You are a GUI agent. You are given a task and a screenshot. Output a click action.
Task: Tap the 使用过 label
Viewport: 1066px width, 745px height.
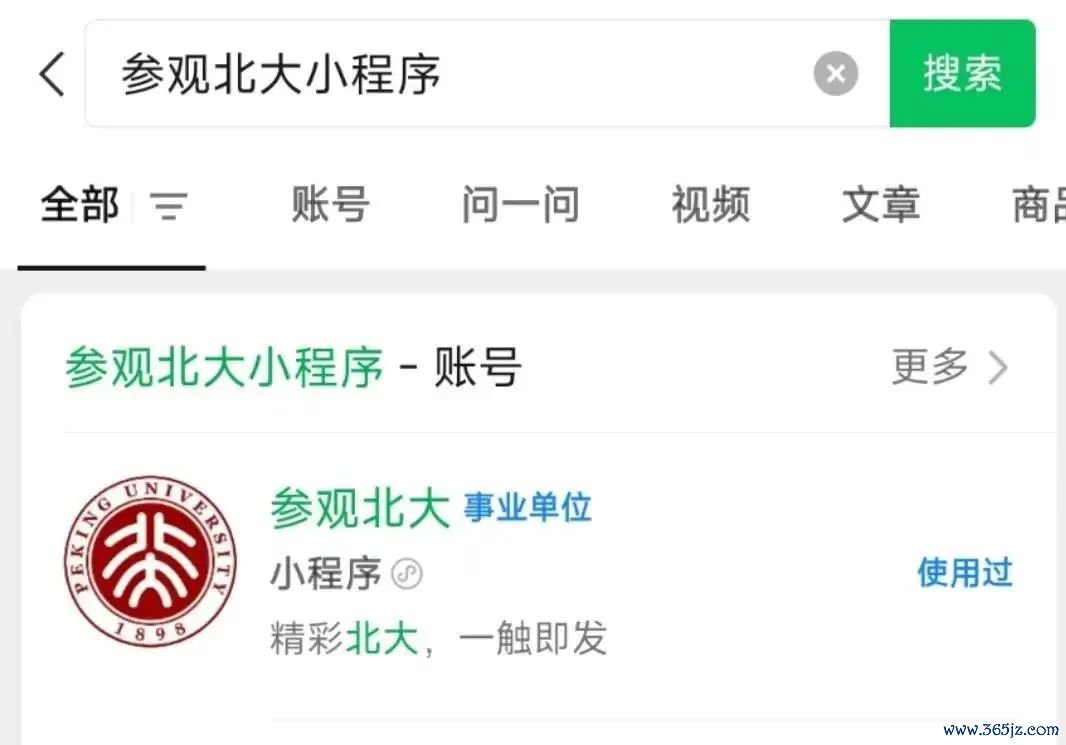point(965,572)
